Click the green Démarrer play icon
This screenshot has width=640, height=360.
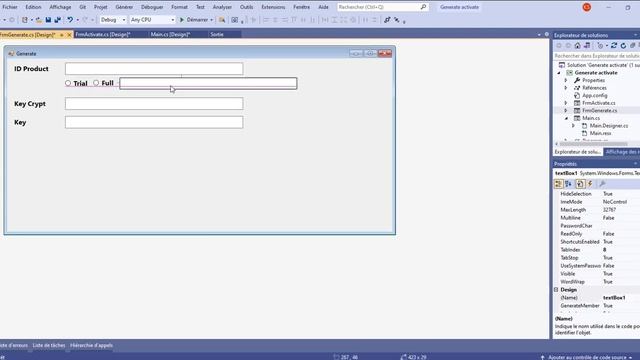182,20
